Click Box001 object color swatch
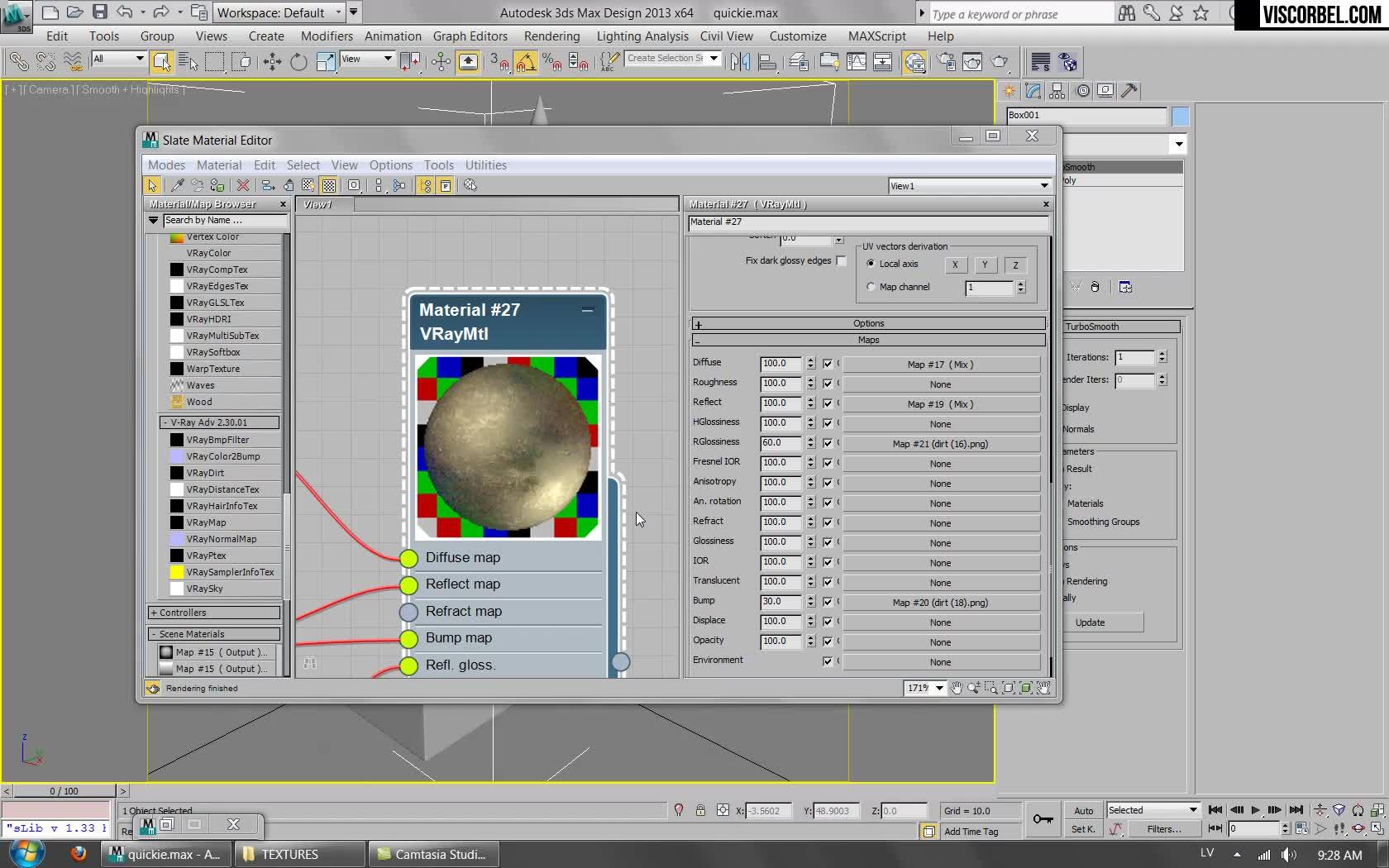Image resolution: width=1389 pixels, height=868 pixels. pyautogui.click(x=1180, y=116)
